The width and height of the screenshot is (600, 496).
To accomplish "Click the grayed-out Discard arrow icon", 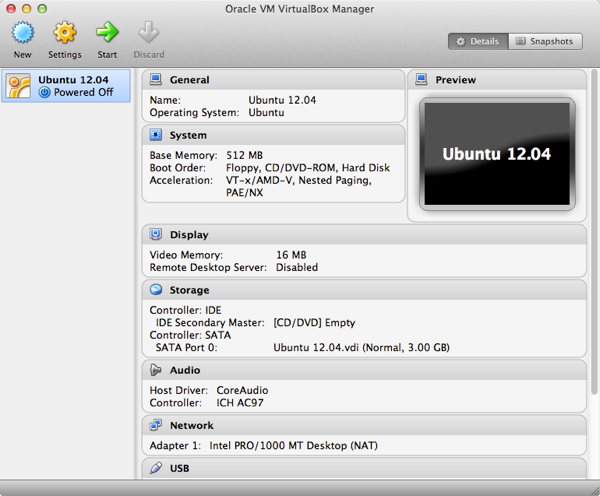I will [148, 34].
